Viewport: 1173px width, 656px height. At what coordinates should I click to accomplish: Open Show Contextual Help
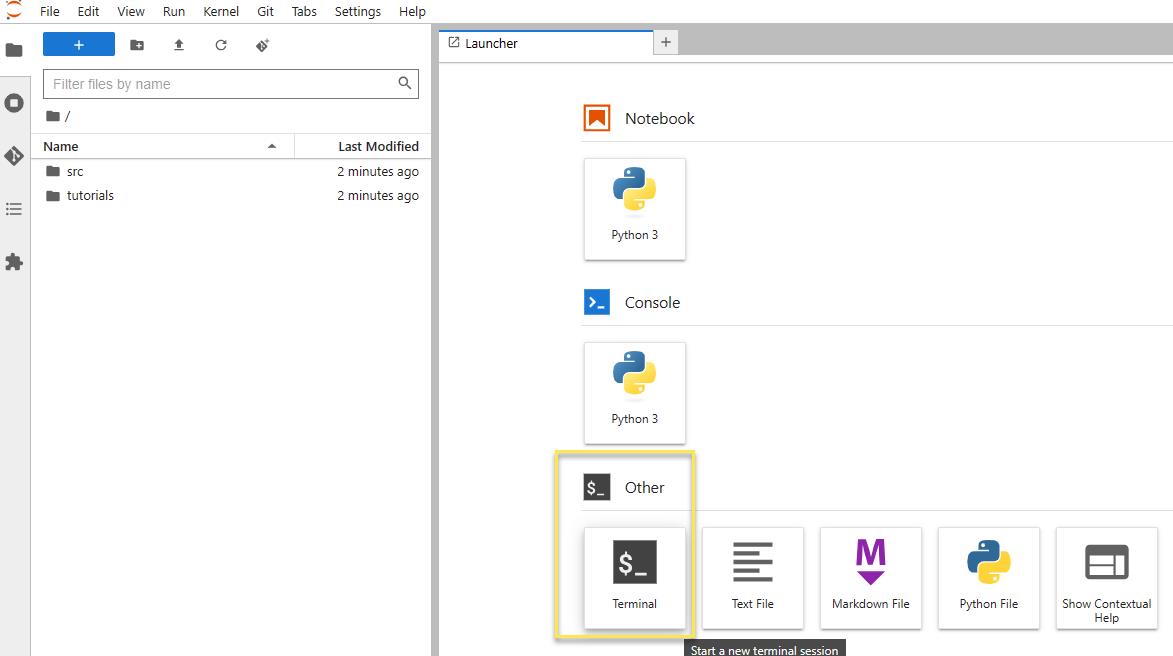click(x=1106, y=577)
